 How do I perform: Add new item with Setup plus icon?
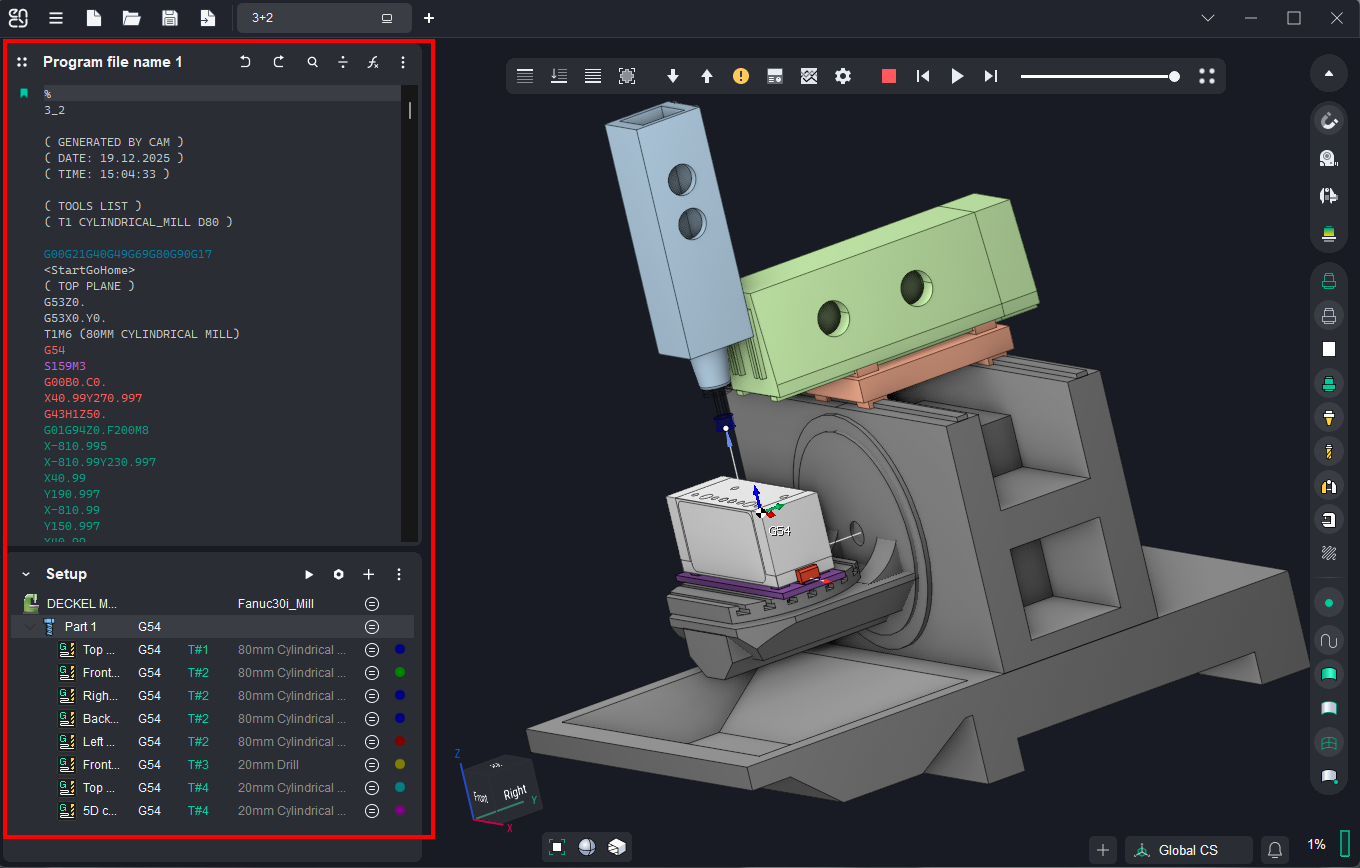click(x=368, y=574)
